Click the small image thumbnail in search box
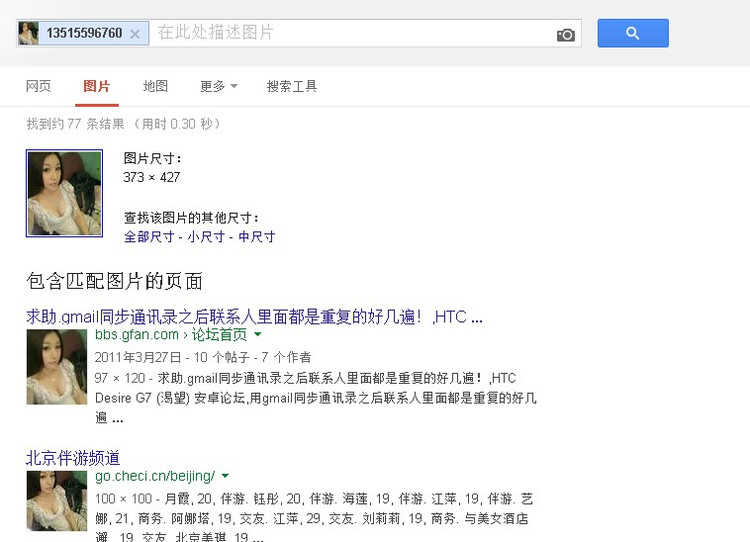 point(29,33)
